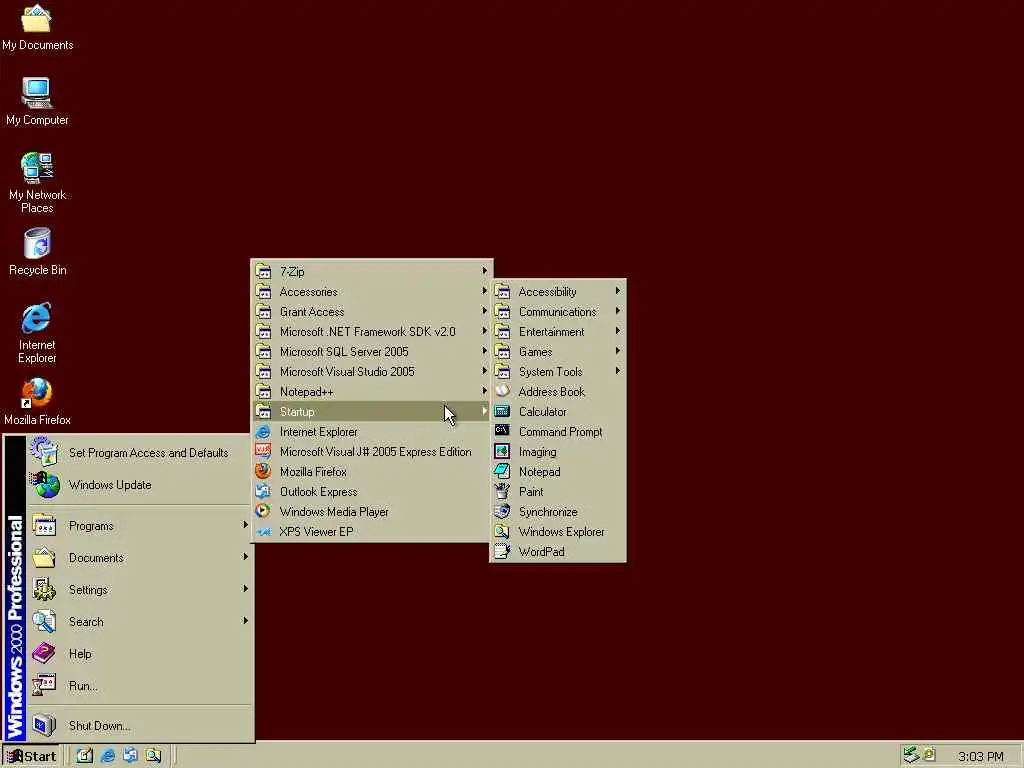1024x768 pixels.
Task: Launch Microsoft Visual J# 2005 Express Edition
Action: pos(372,452)
